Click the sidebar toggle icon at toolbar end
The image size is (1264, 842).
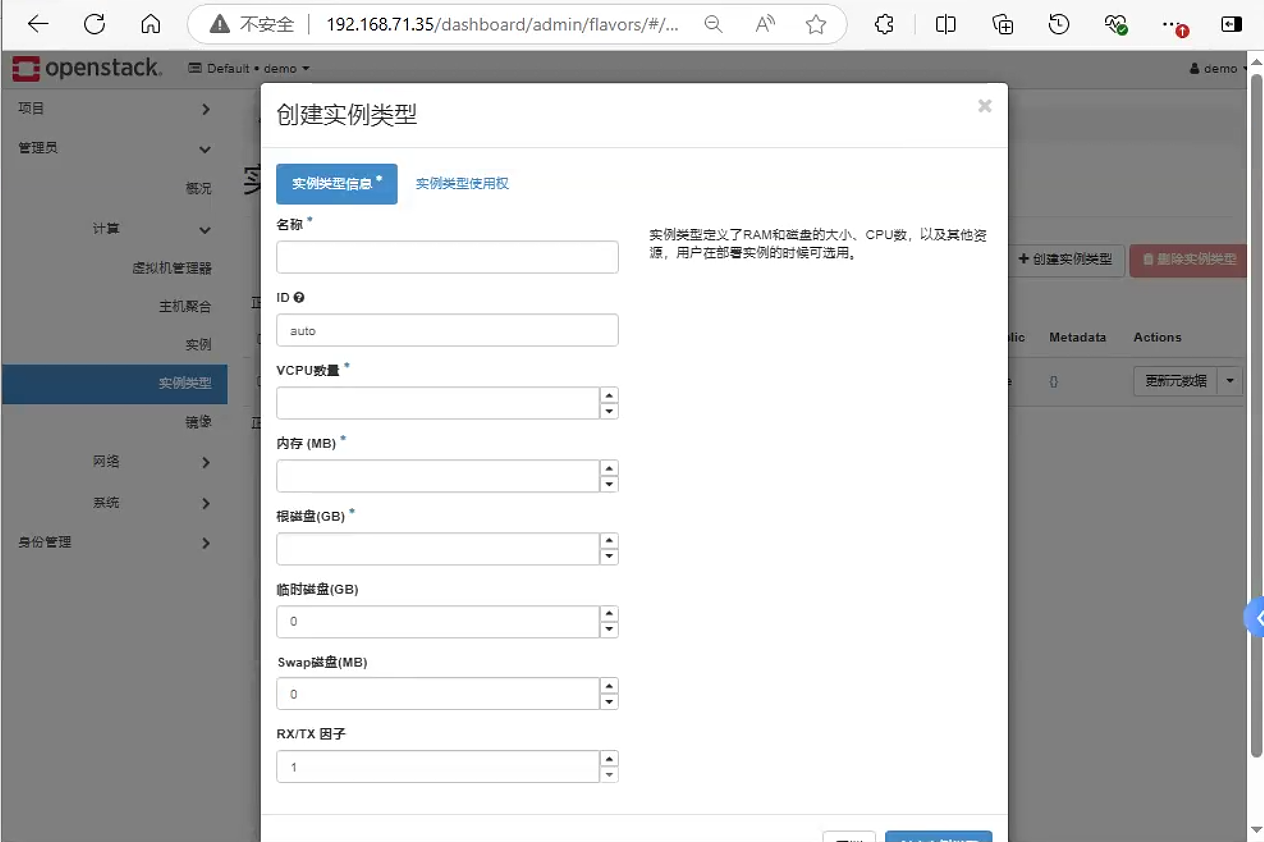(x=1231, y=25)
